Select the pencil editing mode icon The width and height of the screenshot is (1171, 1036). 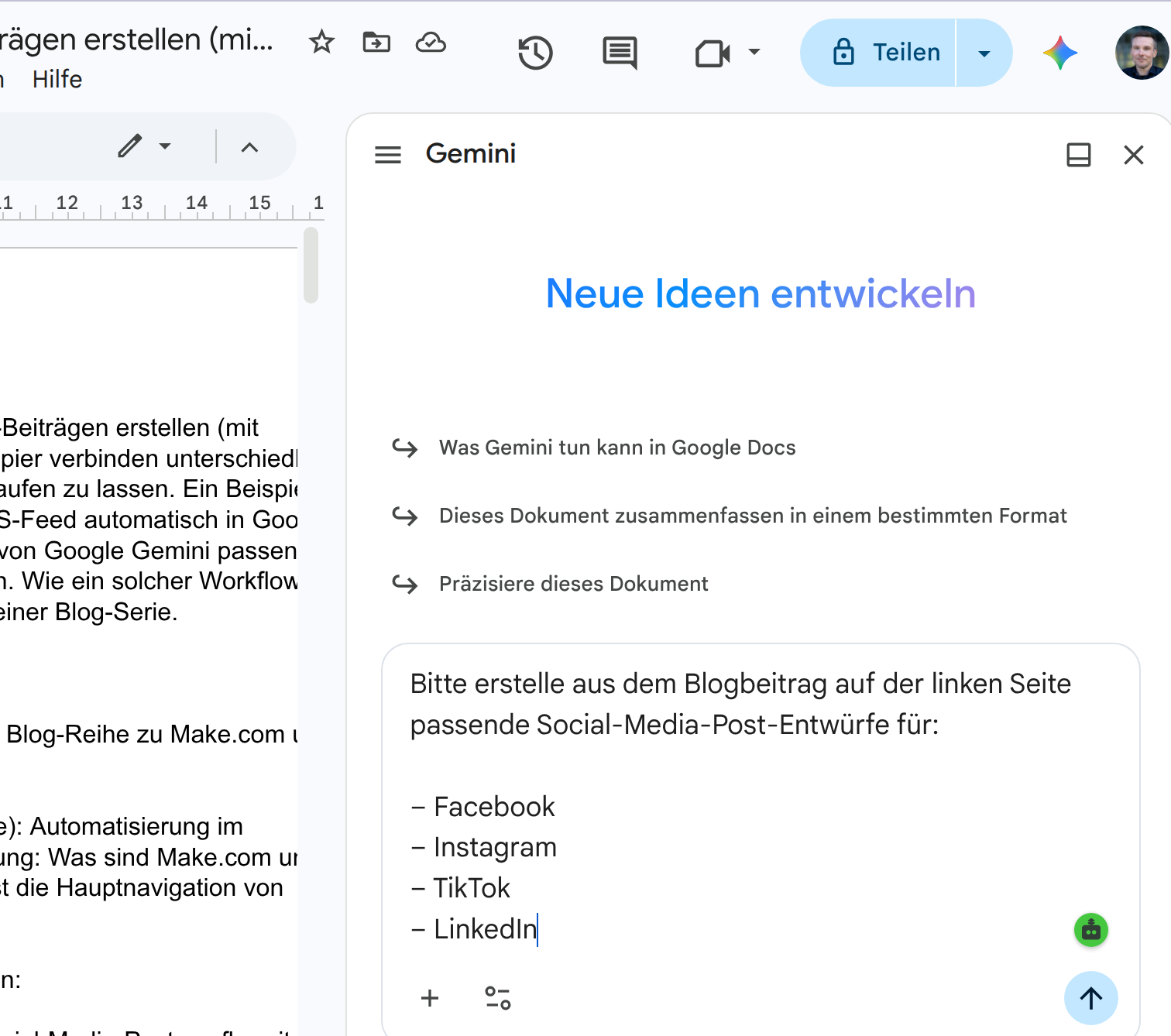coord(130,146)
